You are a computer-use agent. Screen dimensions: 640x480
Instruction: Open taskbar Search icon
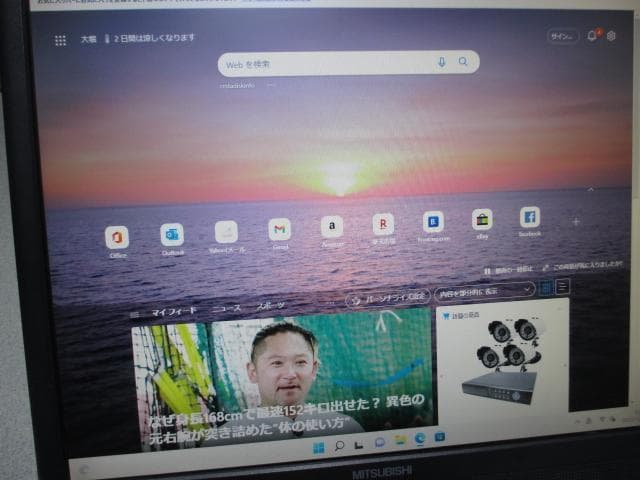point(339,446)
